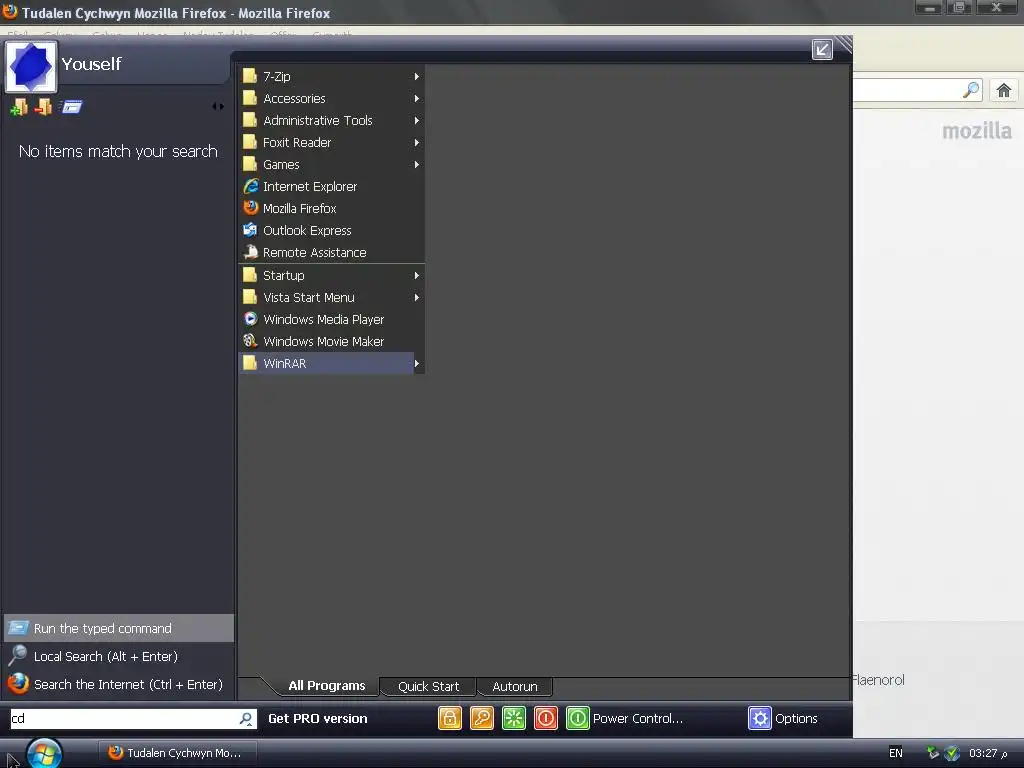Viewport: 1024px width, 768px height.
Task: Click the Firefox search magnifier icon
Action: click(x=971, y=90)
